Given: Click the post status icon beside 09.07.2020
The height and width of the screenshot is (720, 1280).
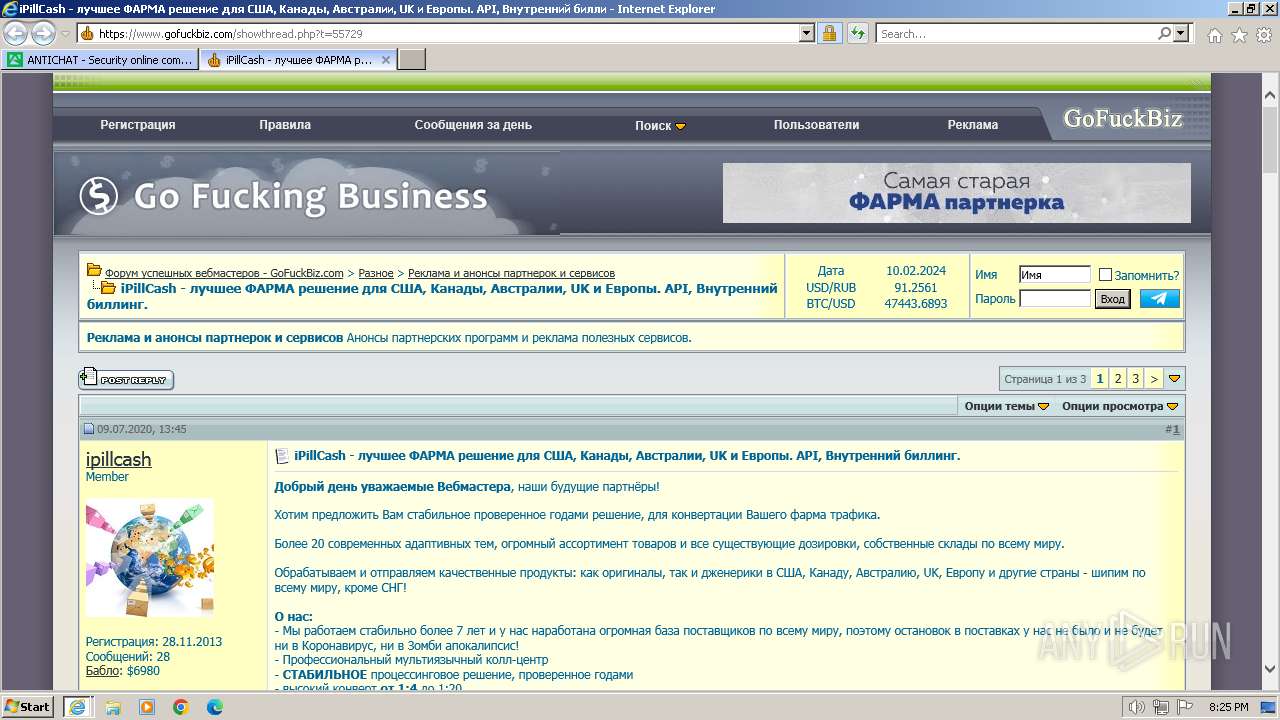Looking at the screenshot, I should [88, 429].
